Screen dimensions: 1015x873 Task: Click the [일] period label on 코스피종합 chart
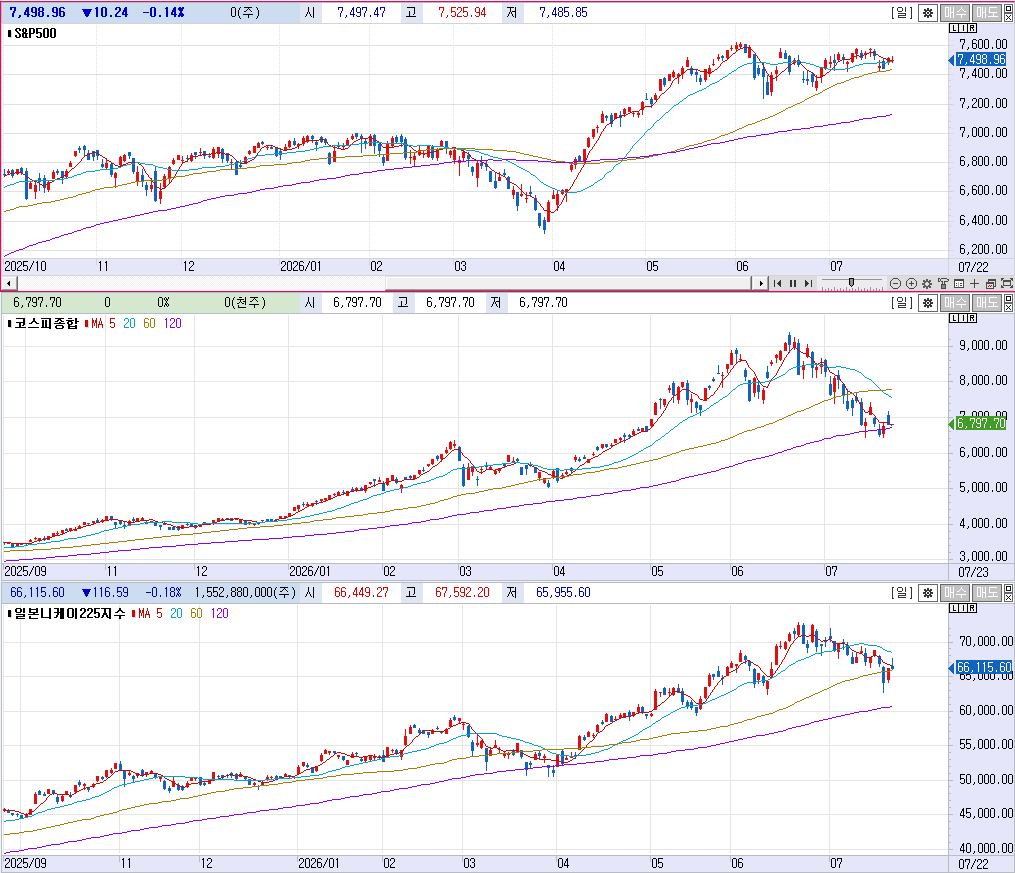click(x=902, y=302)
